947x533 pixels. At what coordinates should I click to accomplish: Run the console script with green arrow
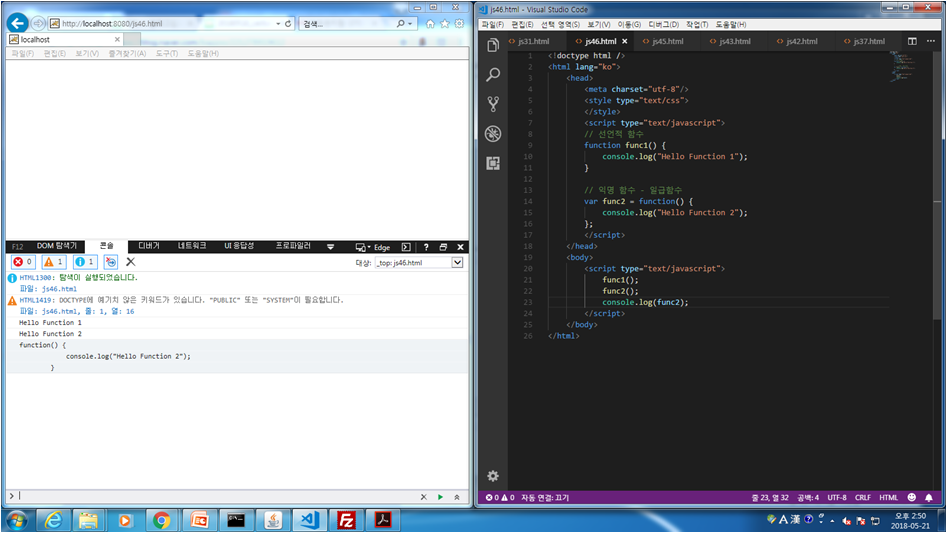pos(440,497)
